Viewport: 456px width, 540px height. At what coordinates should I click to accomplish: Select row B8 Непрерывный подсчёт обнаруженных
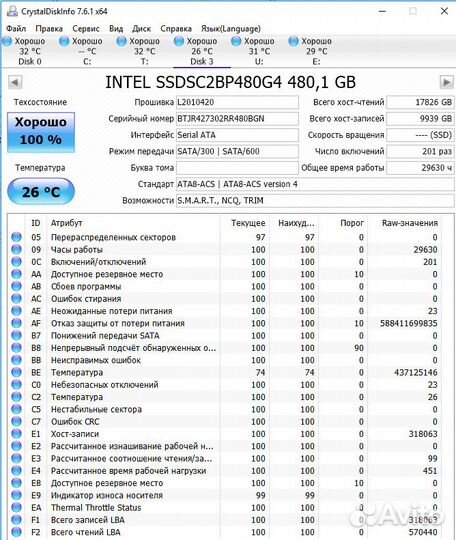(x=226, y=348)
